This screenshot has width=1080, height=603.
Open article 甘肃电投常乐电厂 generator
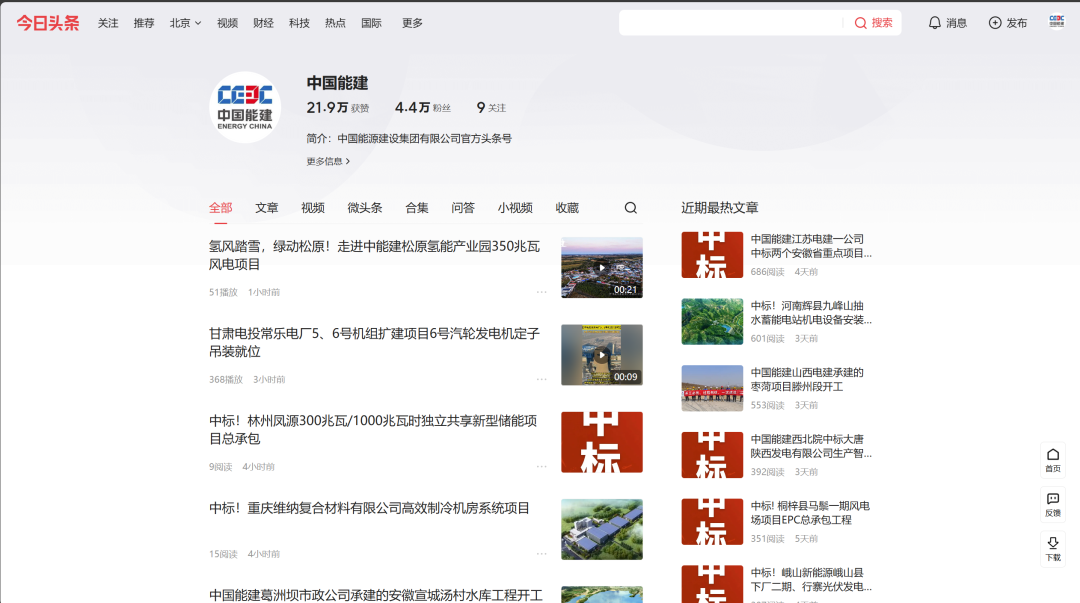point(374,343)
